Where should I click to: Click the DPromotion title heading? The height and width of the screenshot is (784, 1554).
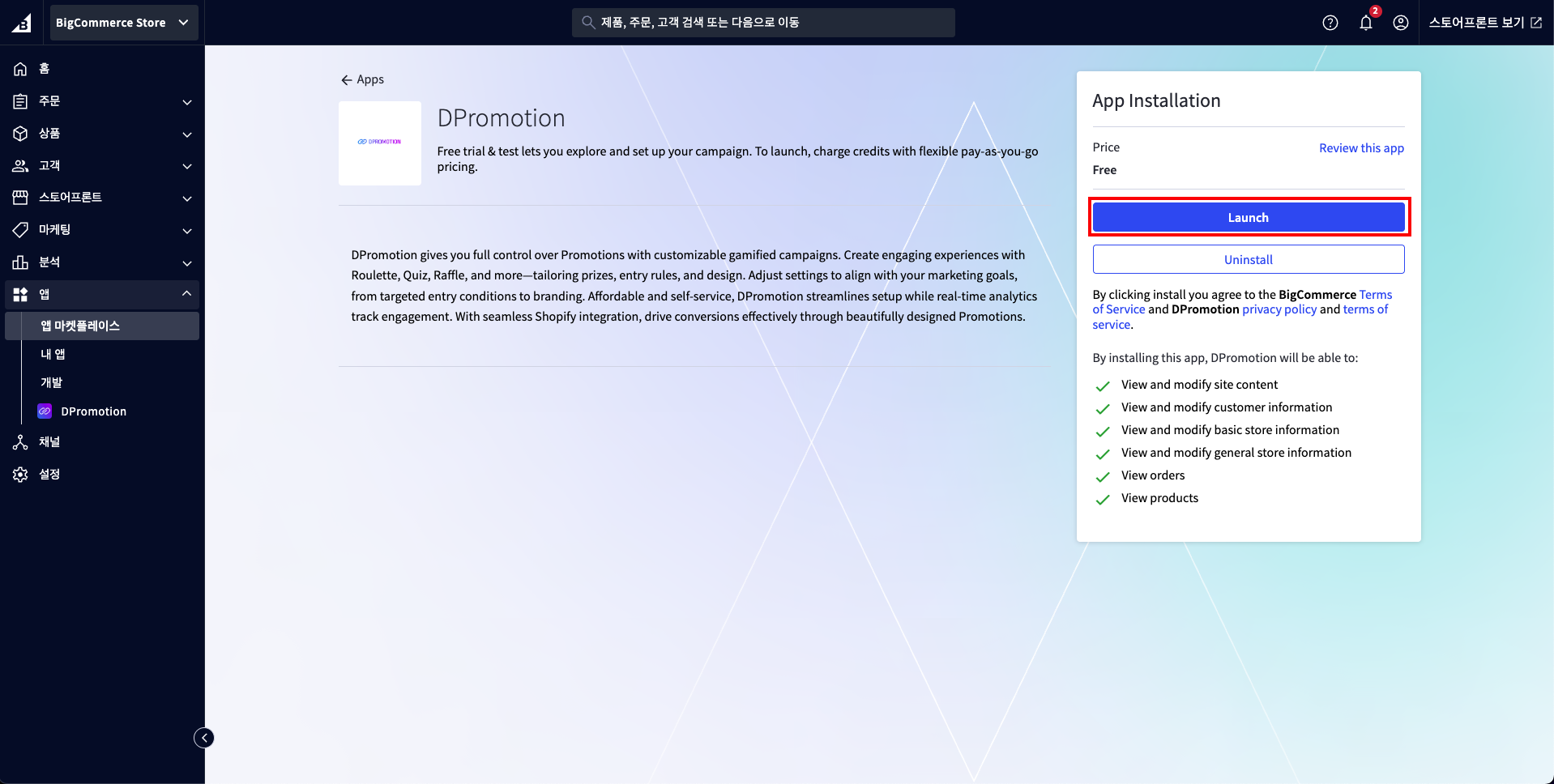pyautogui.click(x=501, y=118)
